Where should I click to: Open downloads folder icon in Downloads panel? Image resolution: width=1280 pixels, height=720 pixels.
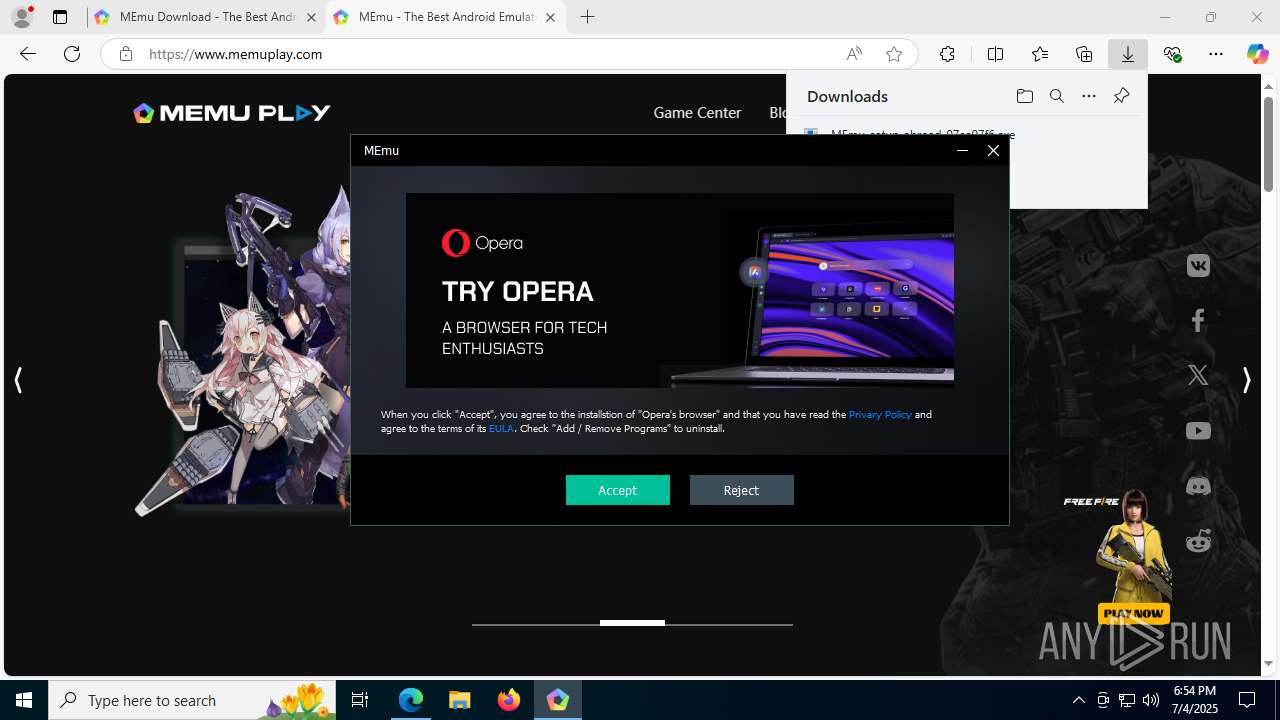click(1024, 96)
